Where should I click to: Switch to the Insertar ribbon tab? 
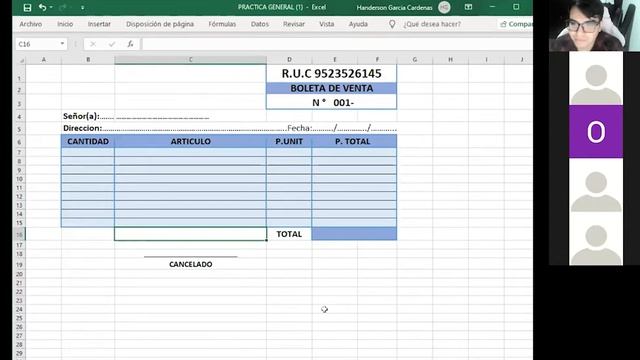[99, 24]
